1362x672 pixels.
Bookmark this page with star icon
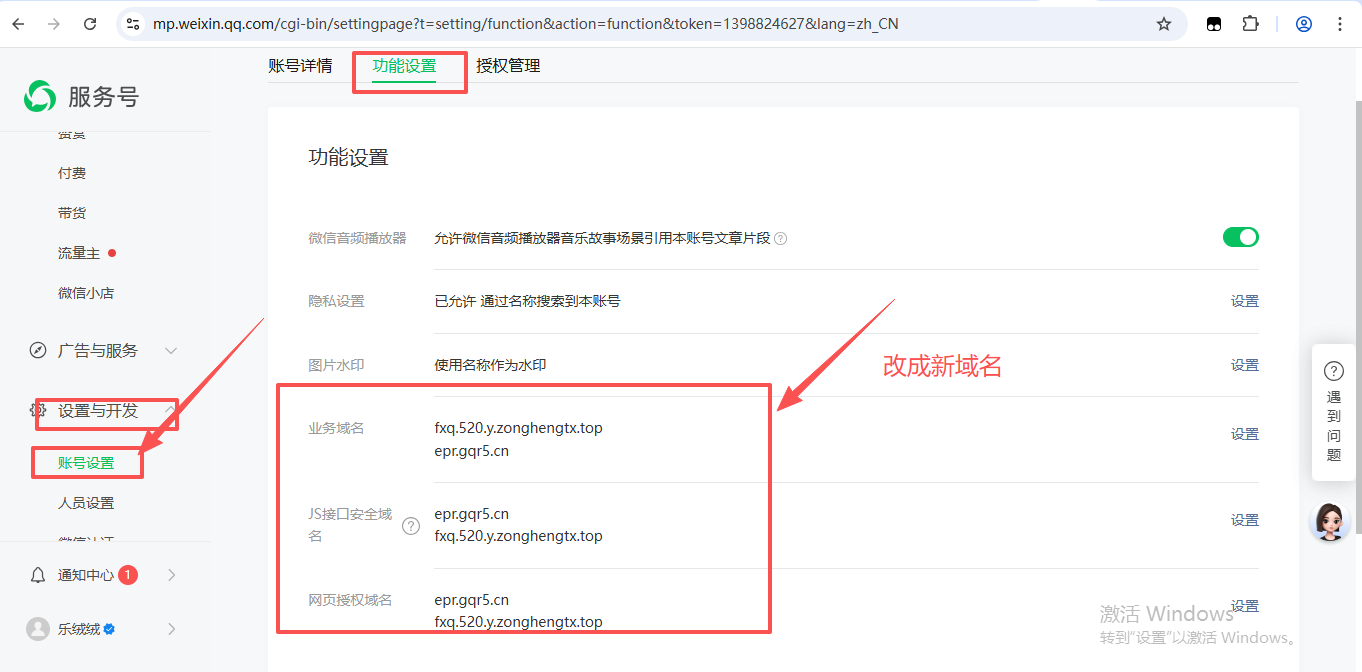[1164, 24]
